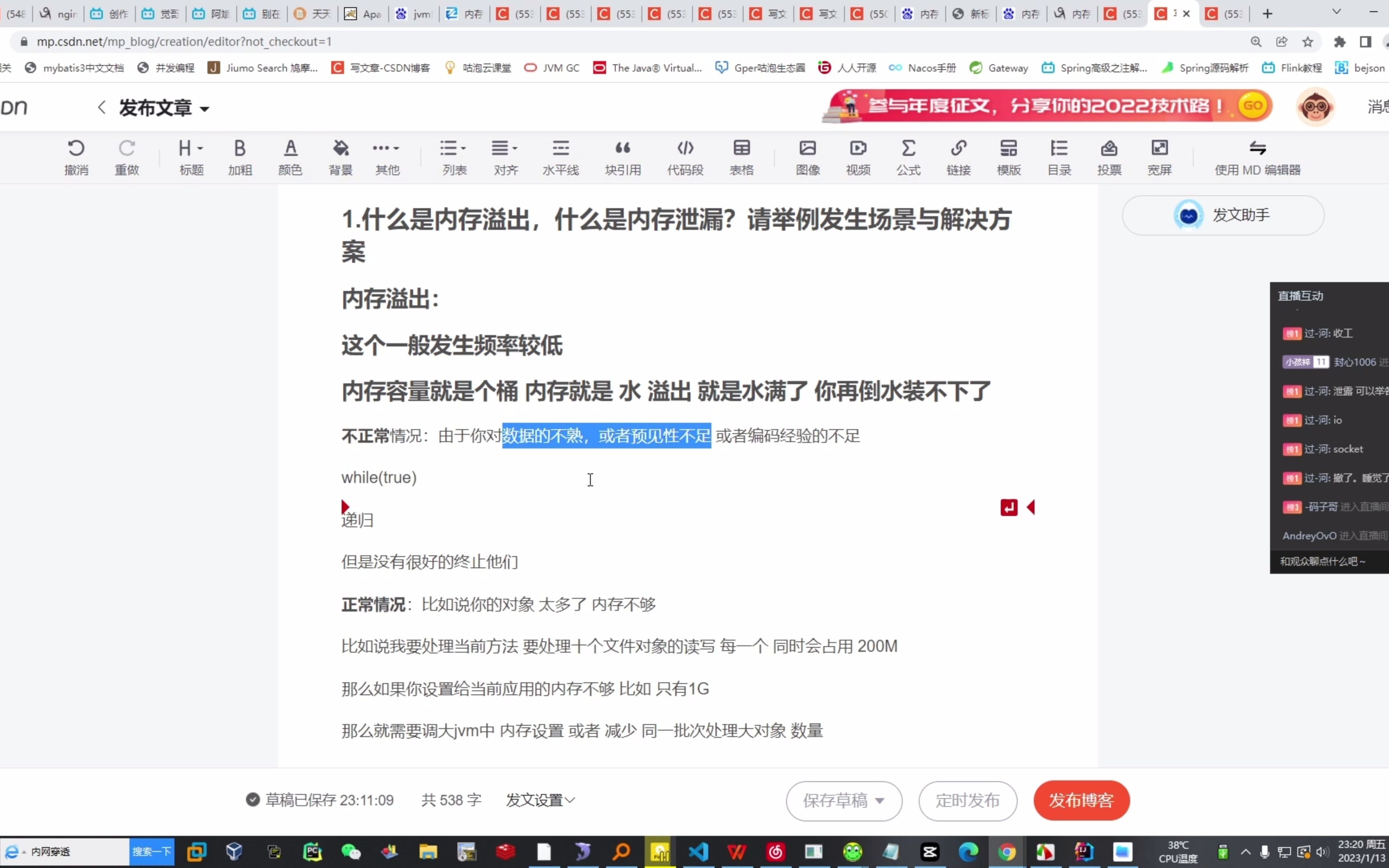Click the red line-break icon in editor
Viewport: 1389px width, 868px height.
point(1008,508)
